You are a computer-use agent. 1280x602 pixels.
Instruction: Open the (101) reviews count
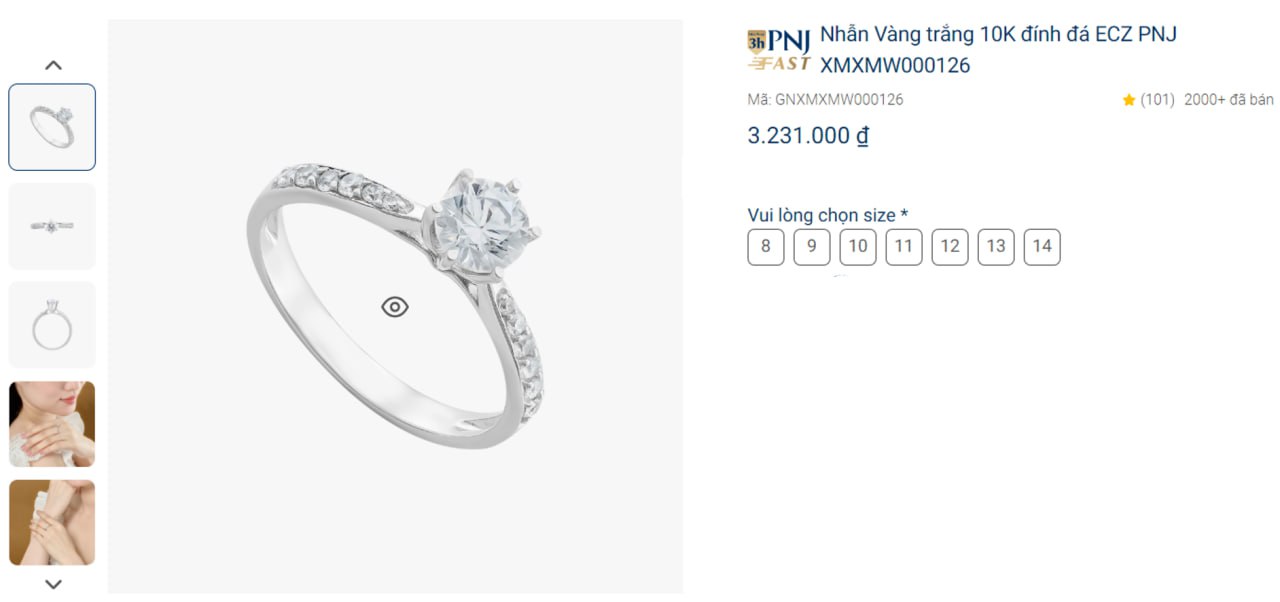1157,100
